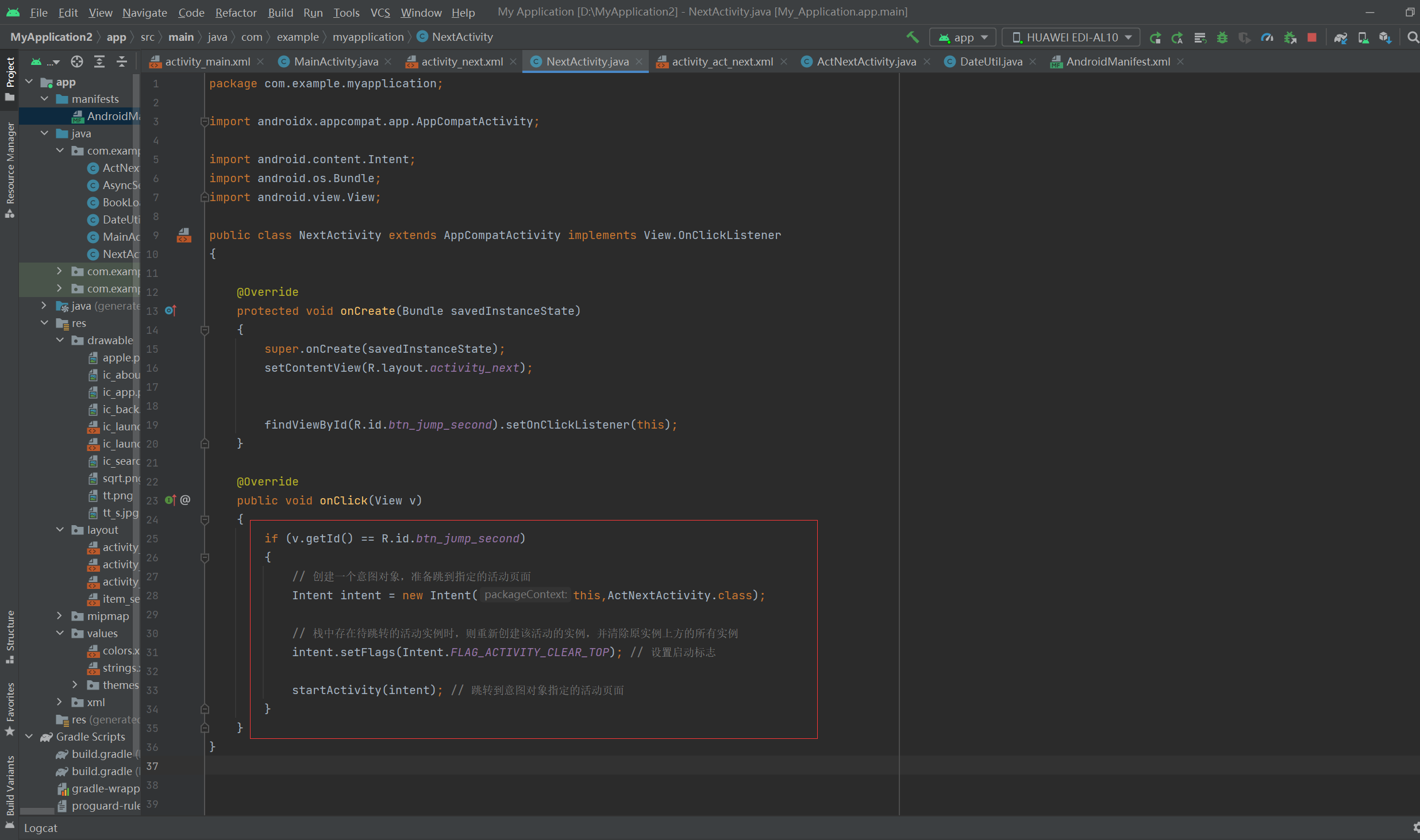The height and width of the screenshot is (840, 1420).
Task: Click the layout file gutter icon on line 9
Action: [x=184, y=235]
